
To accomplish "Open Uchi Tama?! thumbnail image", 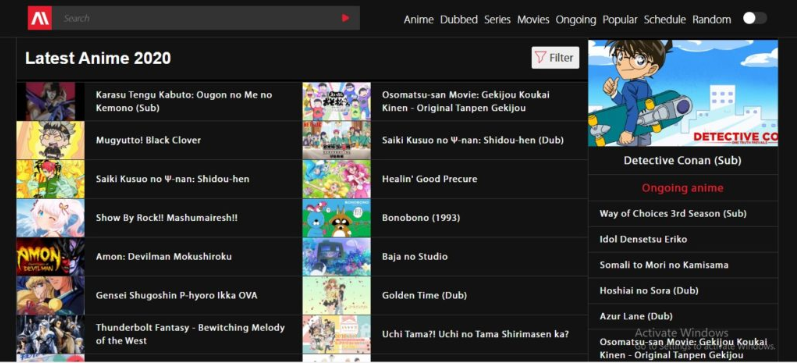I will point(336,334).
